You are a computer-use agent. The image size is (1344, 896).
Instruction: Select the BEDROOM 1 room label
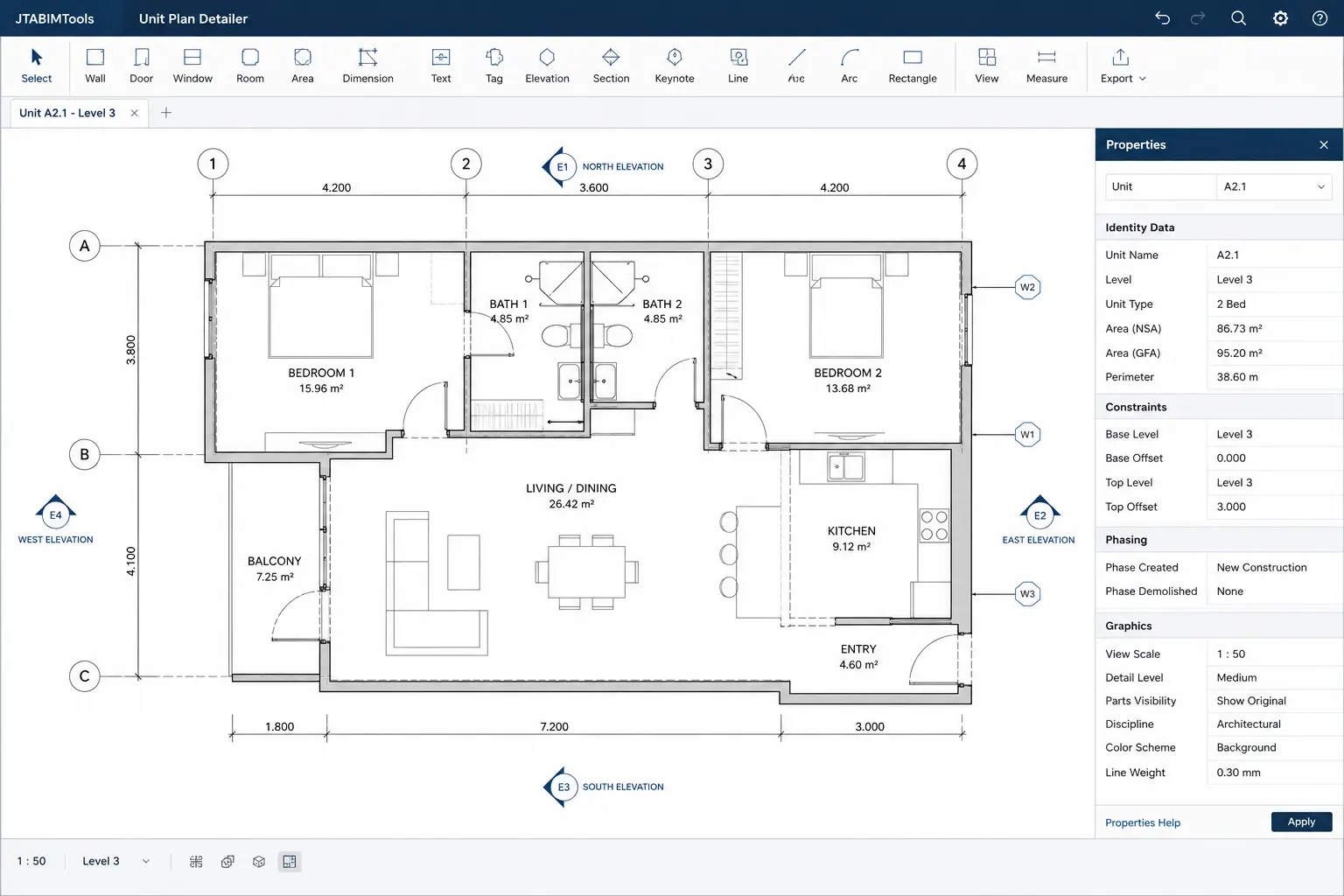321,373
